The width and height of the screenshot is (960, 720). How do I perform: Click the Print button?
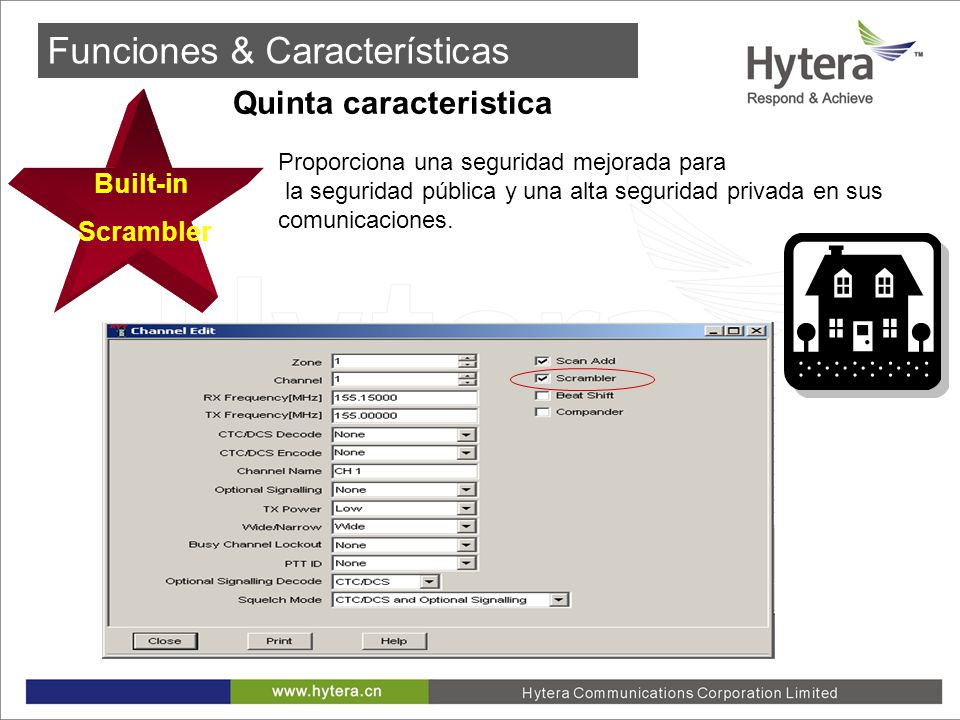click(279, 641)
